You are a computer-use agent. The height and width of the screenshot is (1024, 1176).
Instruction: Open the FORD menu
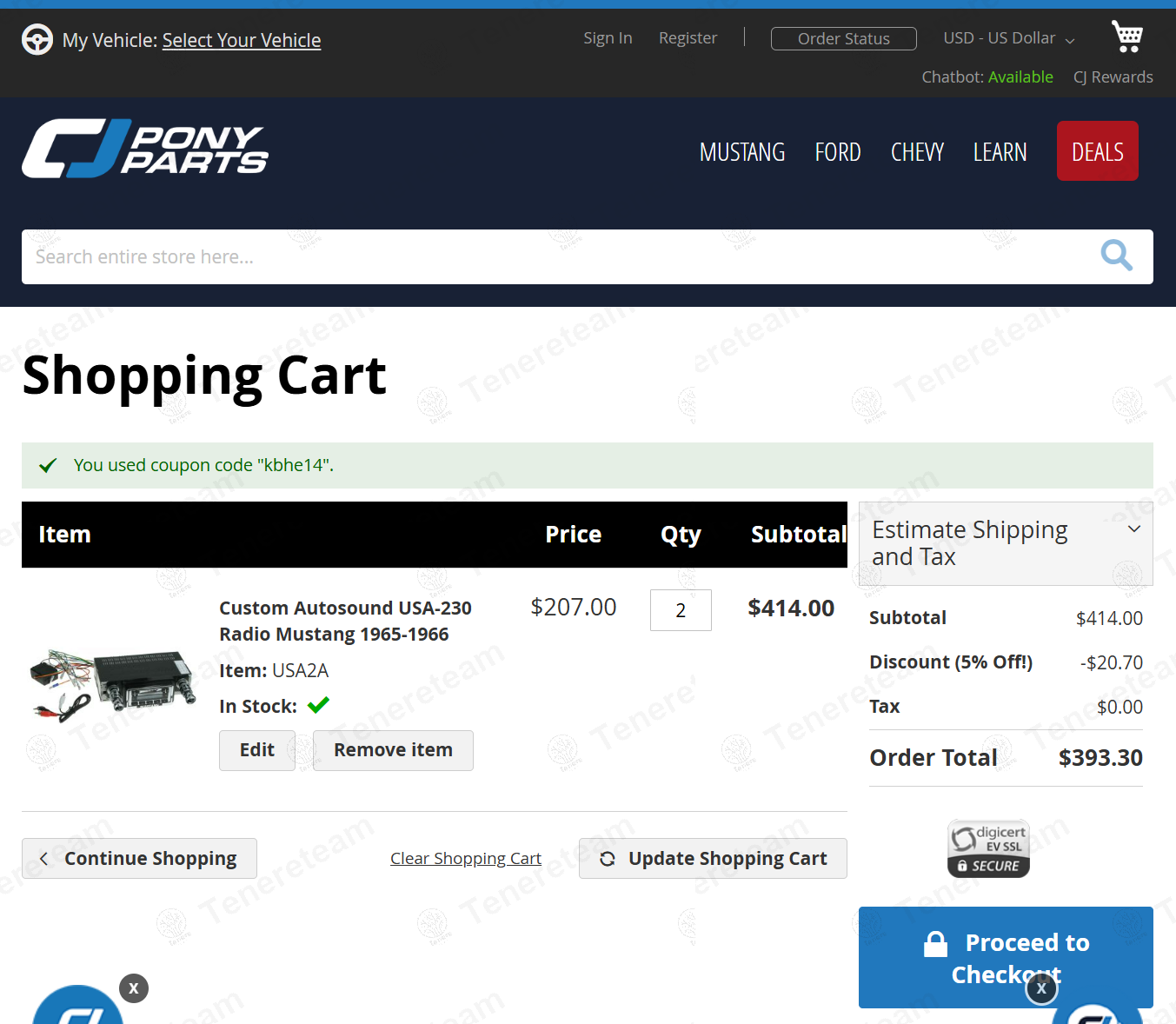coord(838,152)
